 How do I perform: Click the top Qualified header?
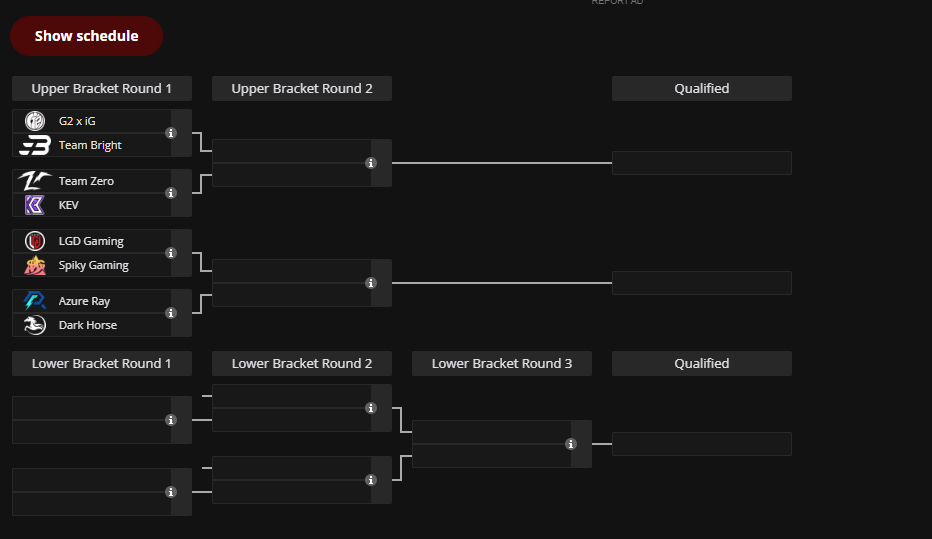point(702,89)
